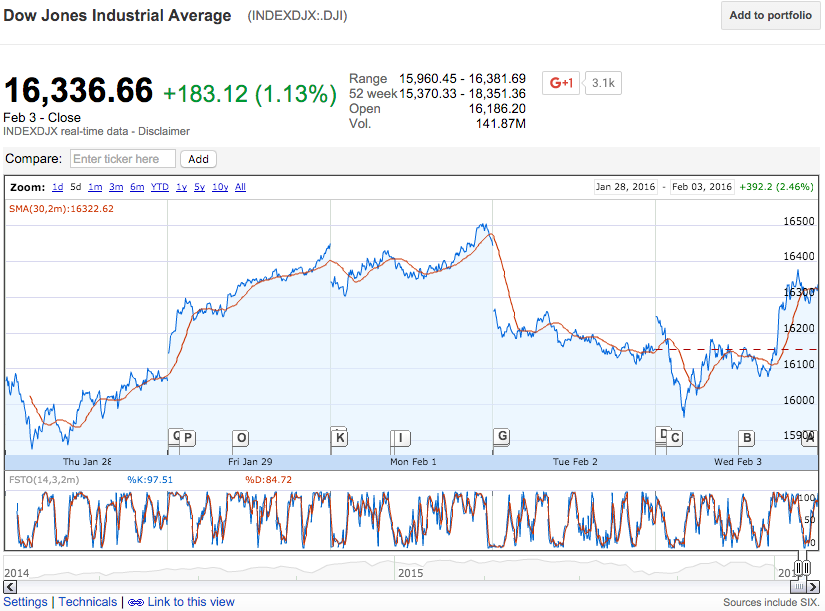Open news flag G on chart
This screenshot has height=611, width=825.
coord(502,436)
